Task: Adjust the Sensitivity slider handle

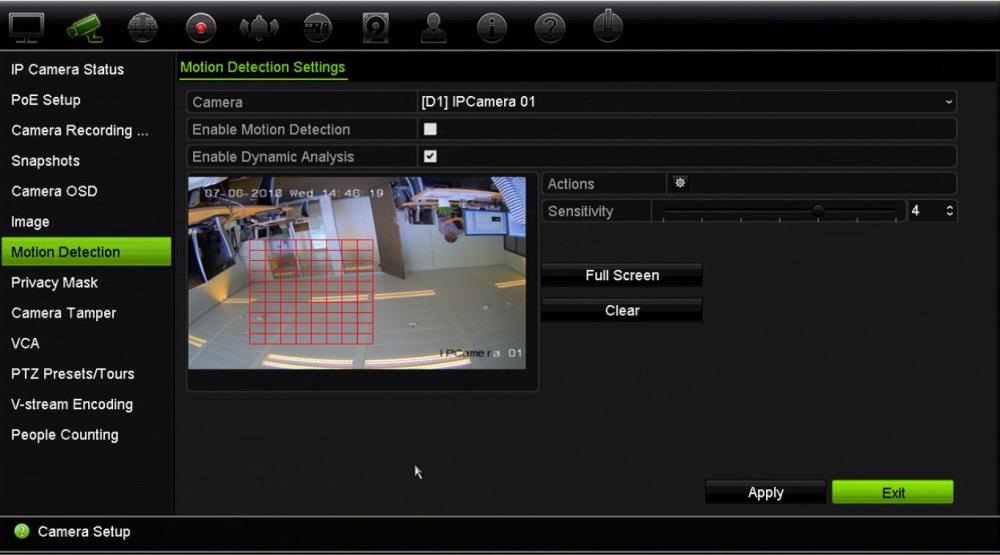Action: [x=818, y=210]
